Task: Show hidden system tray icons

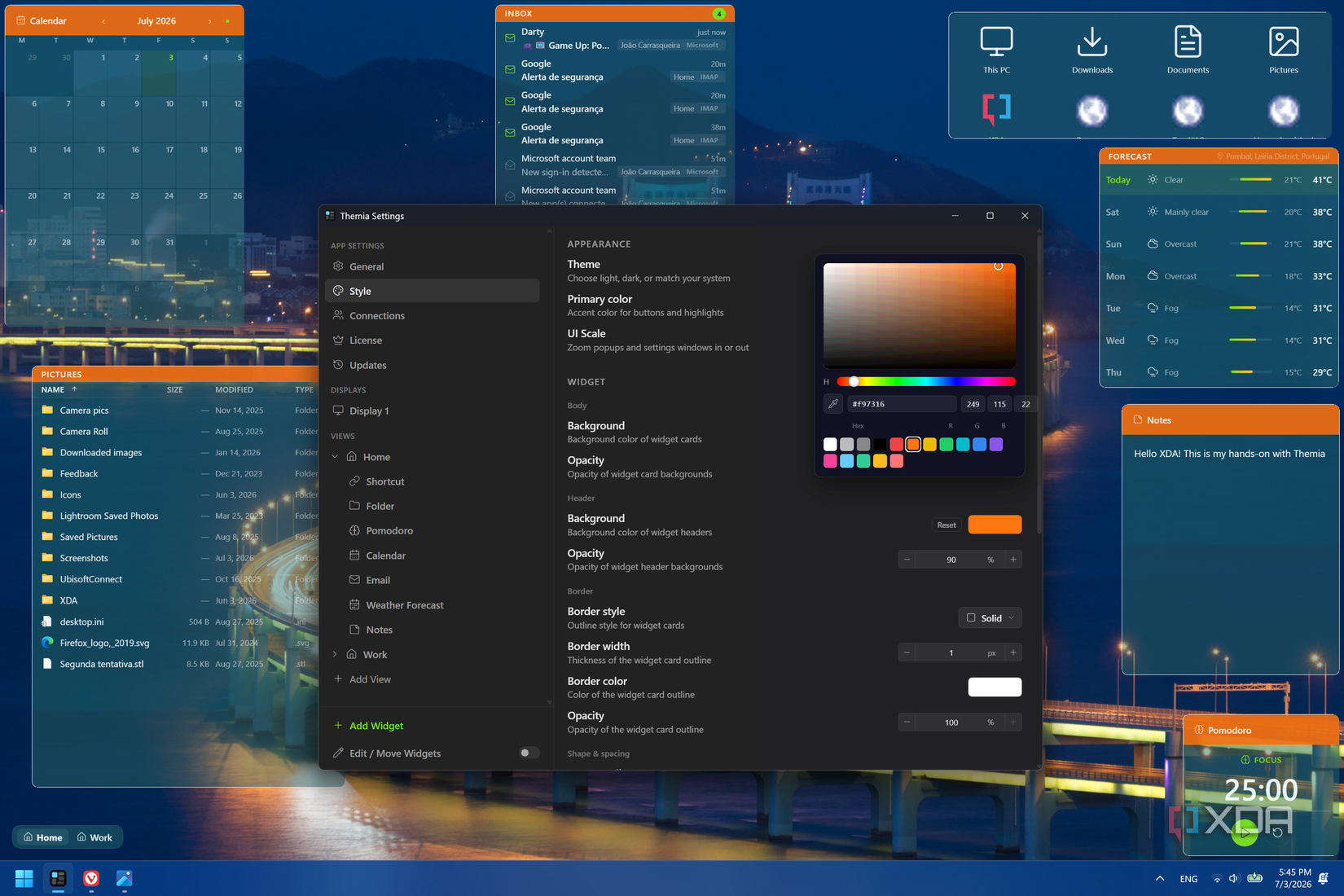Action: click(1159, 878)
